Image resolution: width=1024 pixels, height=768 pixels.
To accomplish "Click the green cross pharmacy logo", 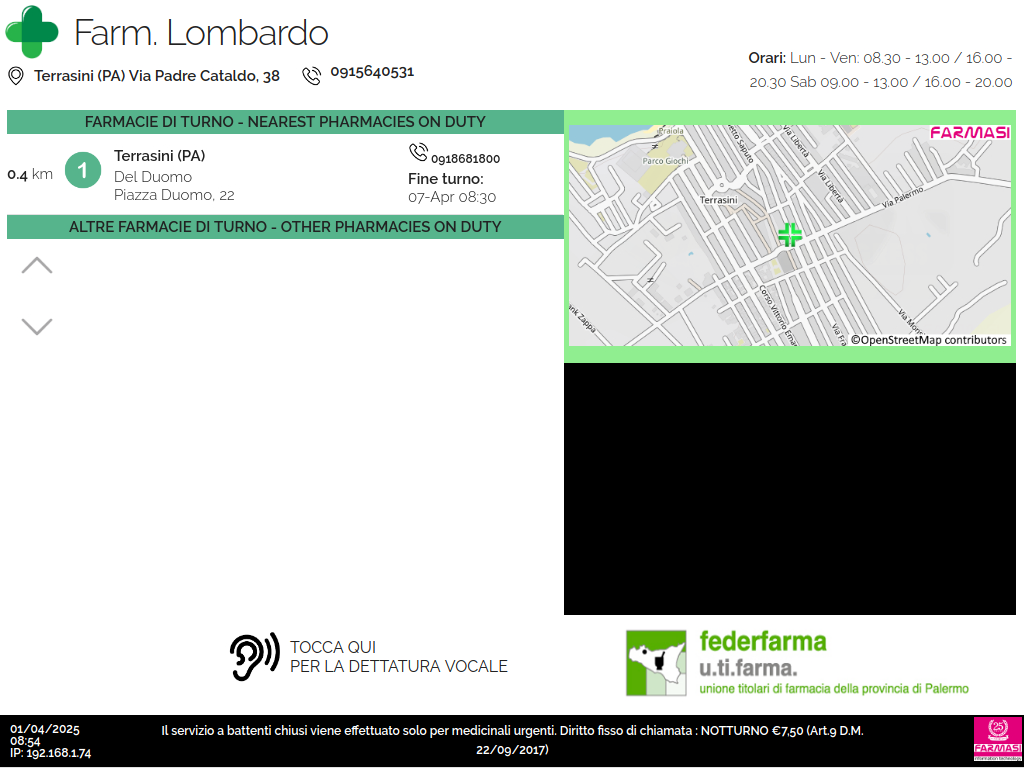I will point(32,32).
